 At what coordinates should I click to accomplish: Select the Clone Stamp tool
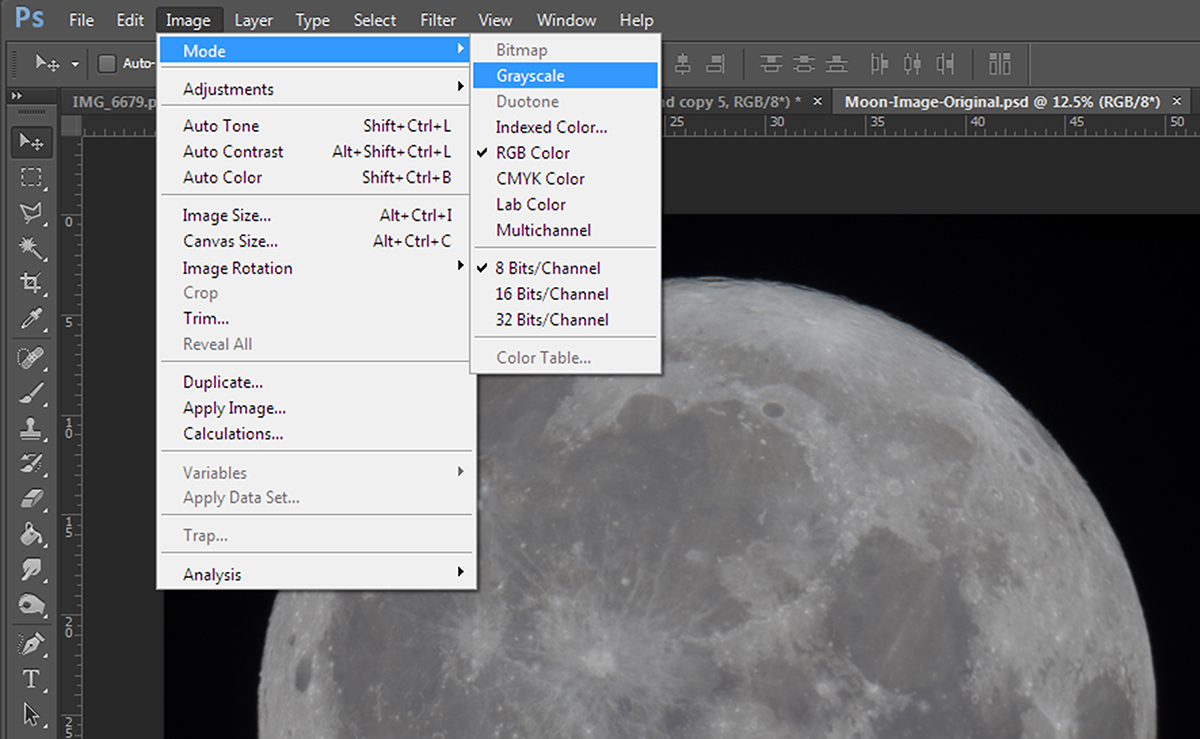click(31, 429)
